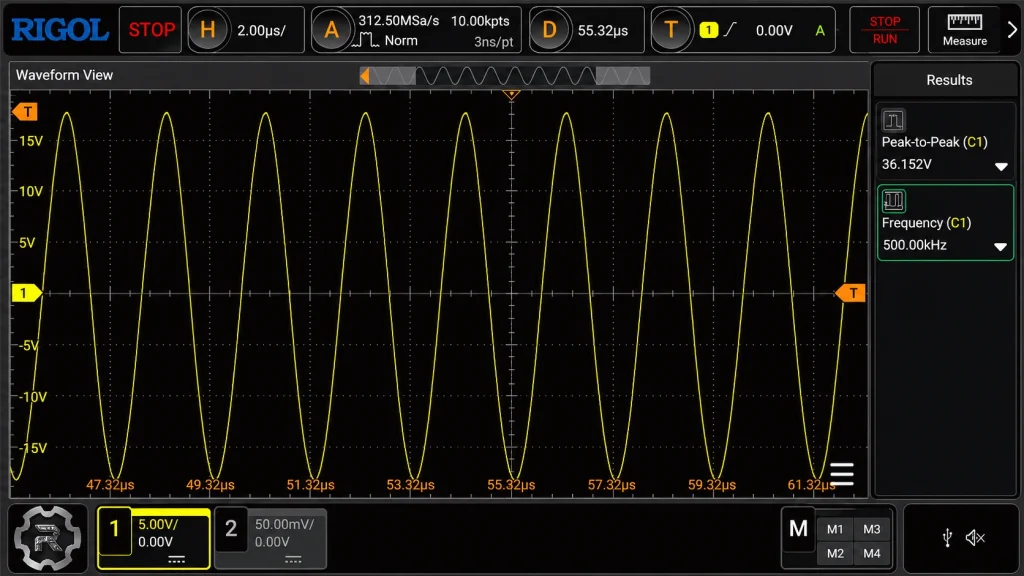Open delay D settings
Viewport: 1024px width, 576px height.
(549, 30)
